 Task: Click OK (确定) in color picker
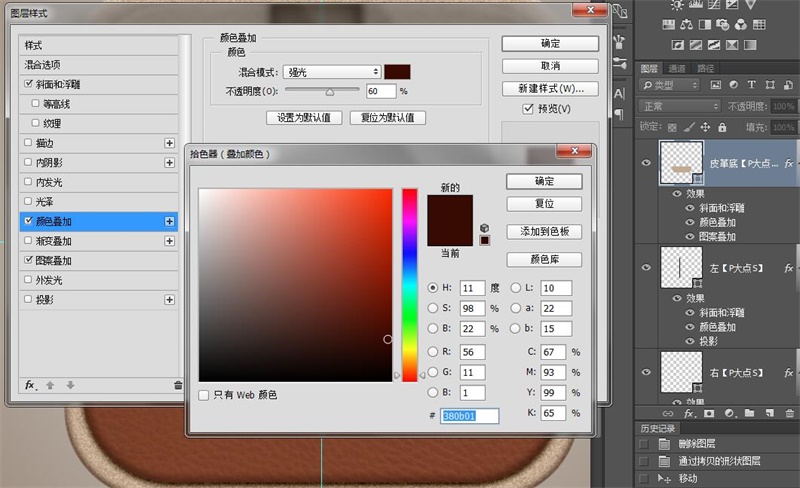pos(544,181)
